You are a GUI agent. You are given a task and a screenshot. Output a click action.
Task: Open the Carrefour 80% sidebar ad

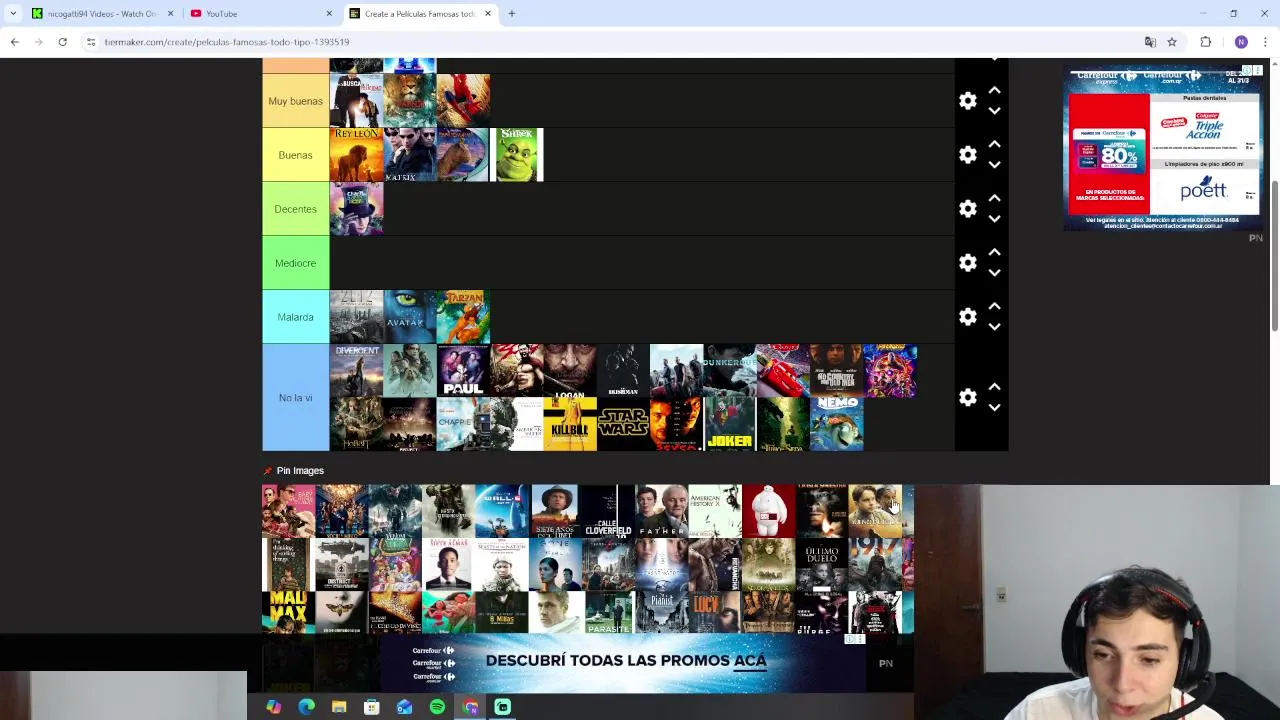(1163, 148)
